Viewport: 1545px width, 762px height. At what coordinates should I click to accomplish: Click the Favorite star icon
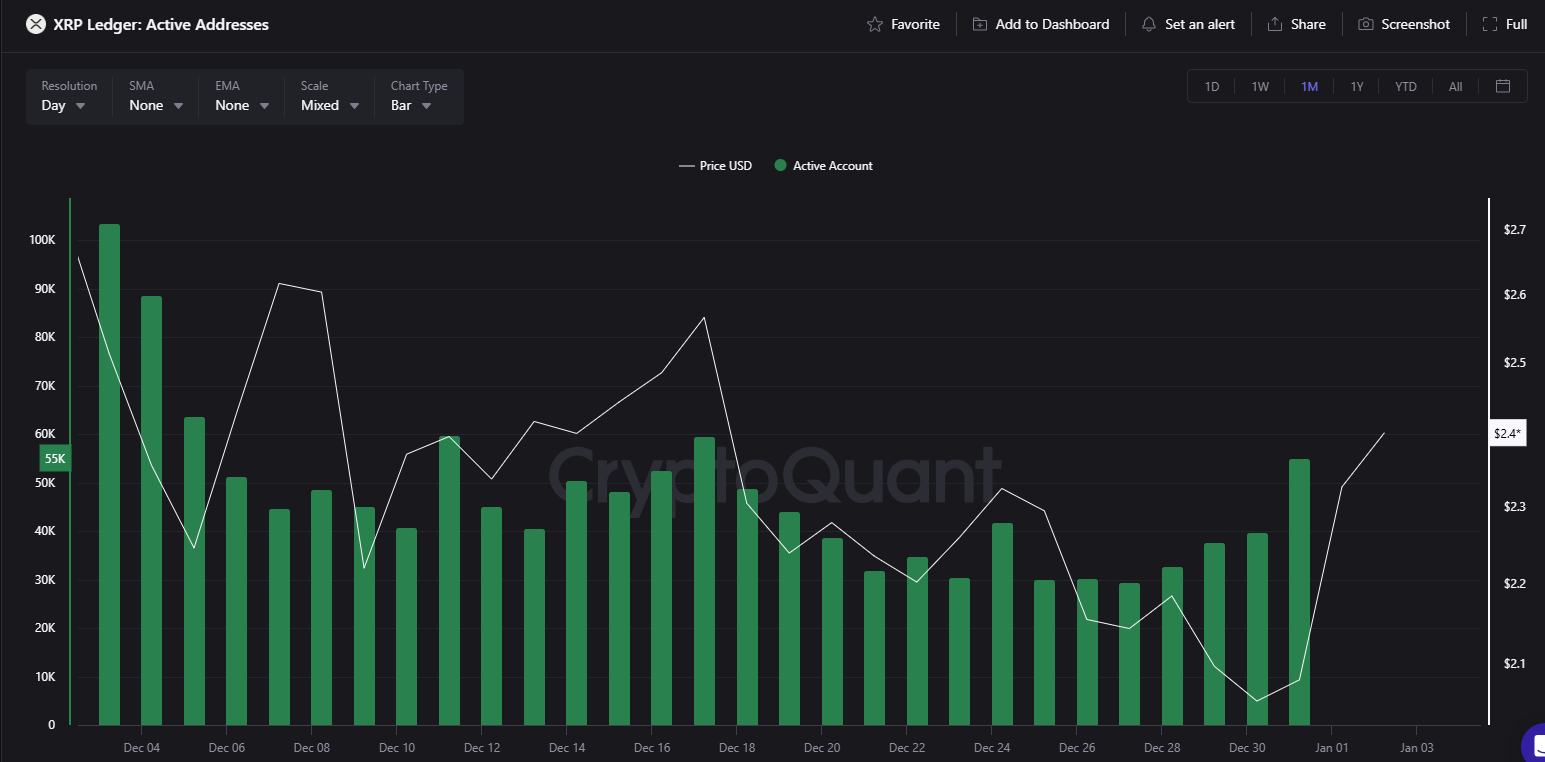coord(875,24)
